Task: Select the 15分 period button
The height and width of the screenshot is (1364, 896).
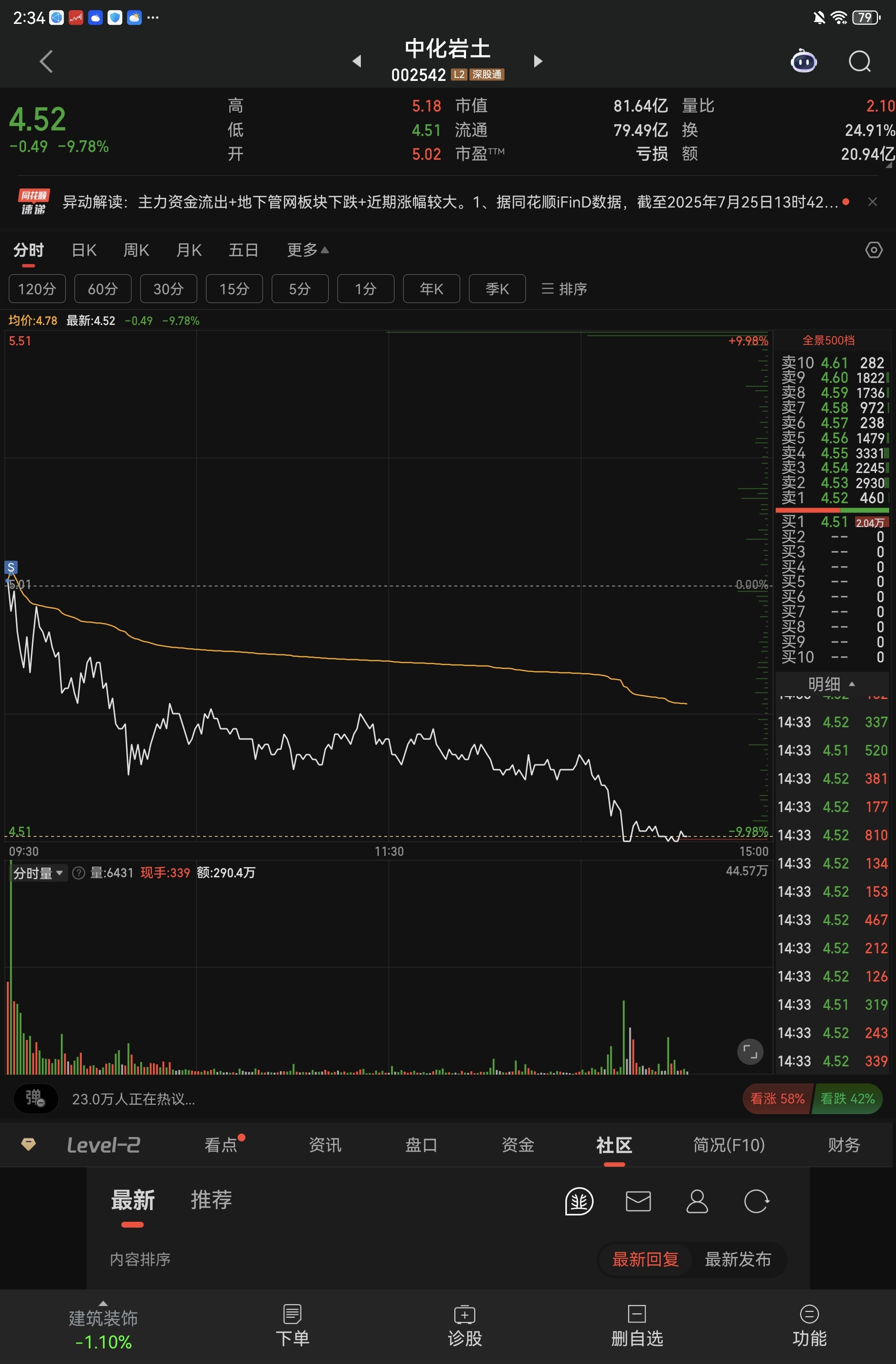Action: 234,288
